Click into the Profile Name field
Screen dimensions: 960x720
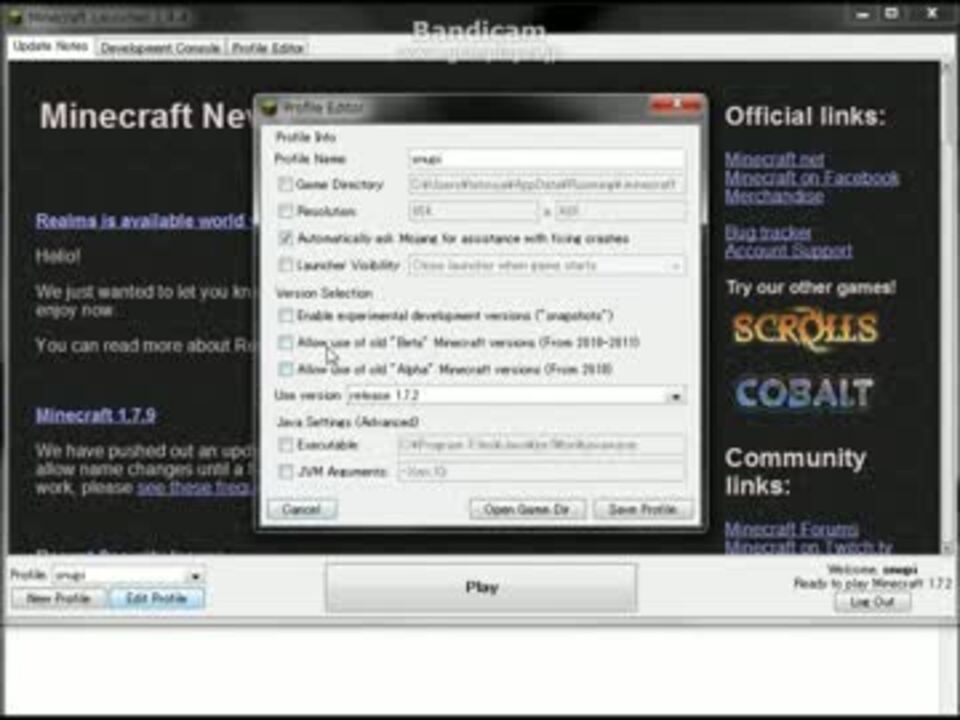547,159
